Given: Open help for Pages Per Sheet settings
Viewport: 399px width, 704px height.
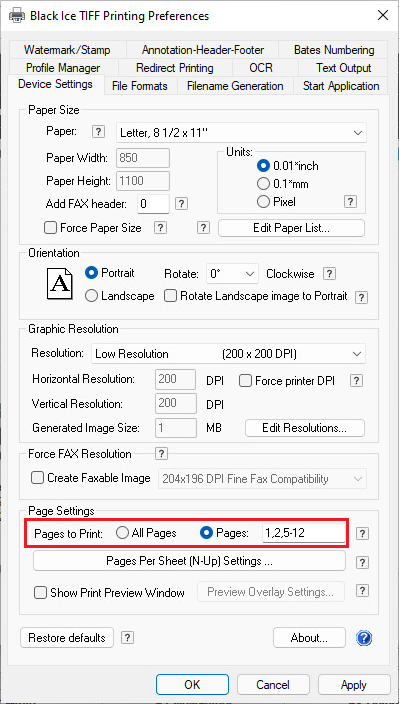Looking at the screenshot, I should pos(362,562).
